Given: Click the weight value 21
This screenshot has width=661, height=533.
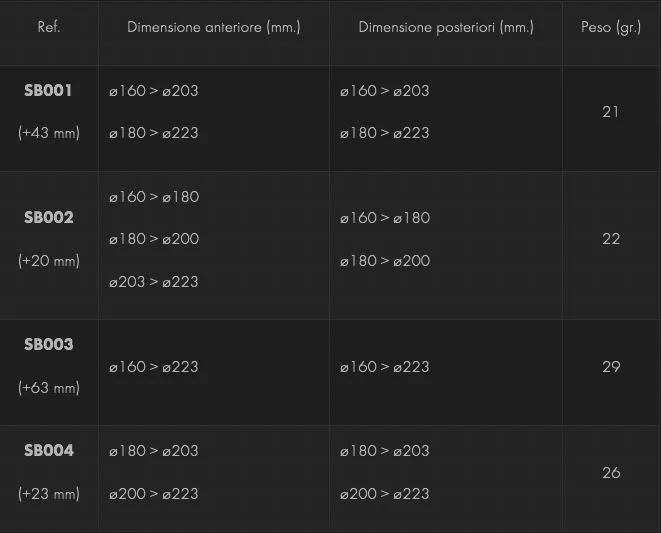Looking at the screenshot, I should tap(611, 112).
